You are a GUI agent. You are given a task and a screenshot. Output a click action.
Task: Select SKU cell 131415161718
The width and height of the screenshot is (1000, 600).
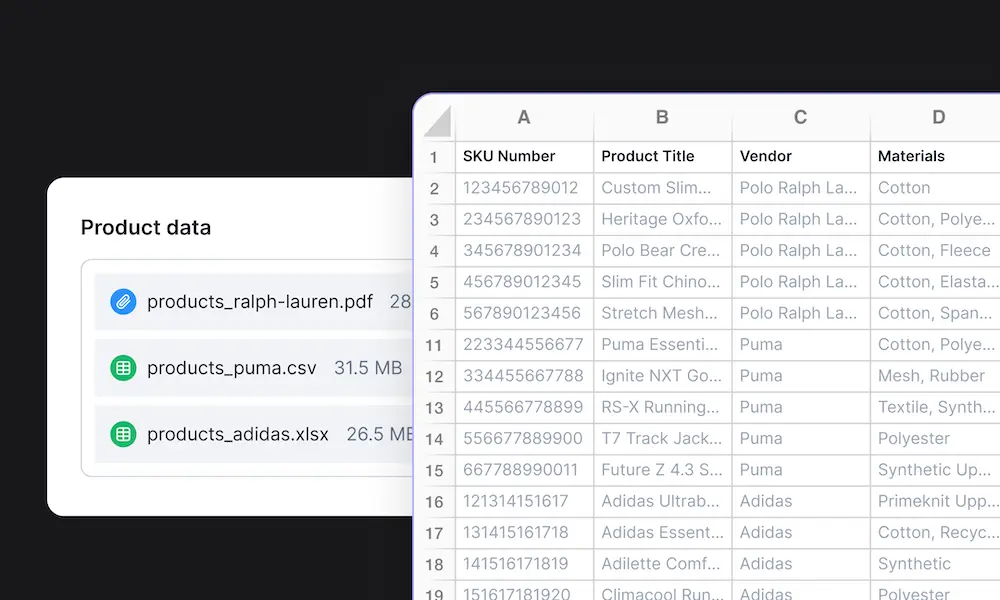coord(524,533)
